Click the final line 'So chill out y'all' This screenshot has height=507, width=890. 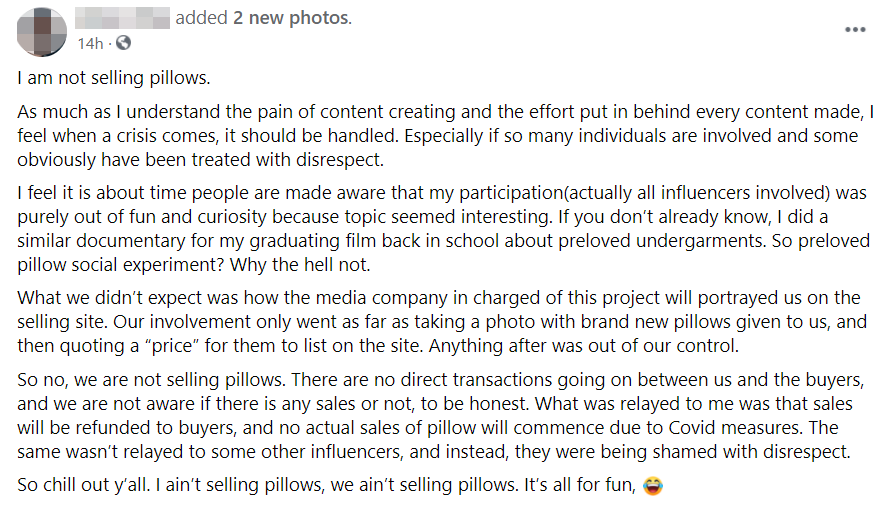(x=330, y=486)
